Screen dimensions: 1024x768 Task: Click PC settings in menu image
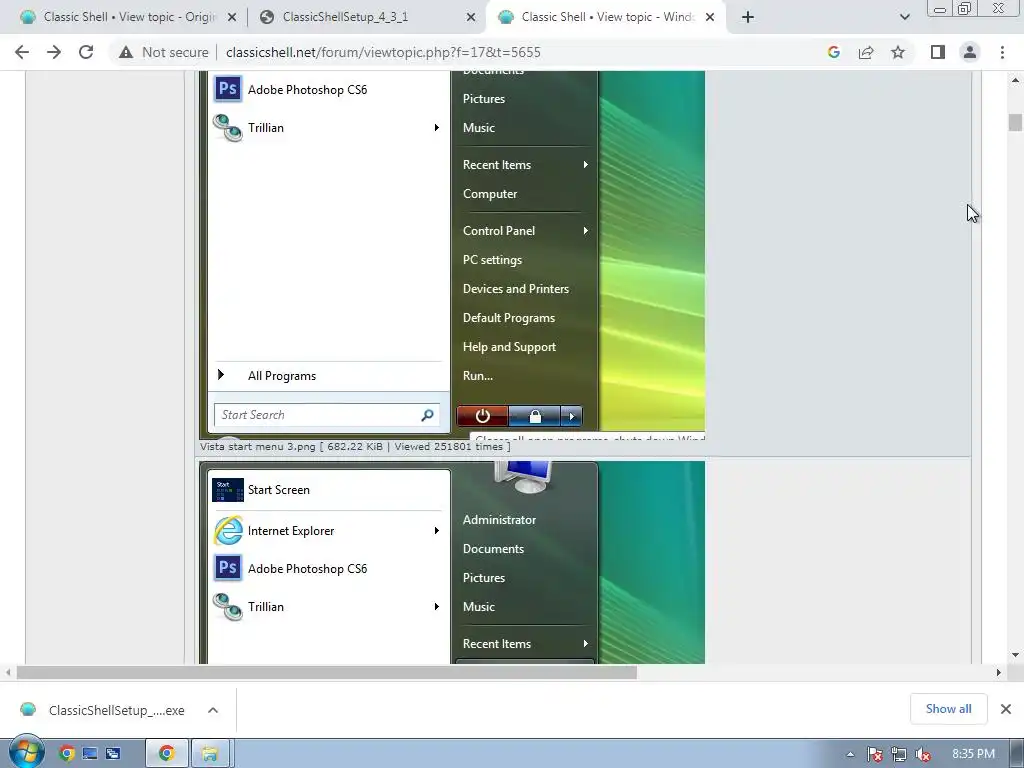coord(492,259)
